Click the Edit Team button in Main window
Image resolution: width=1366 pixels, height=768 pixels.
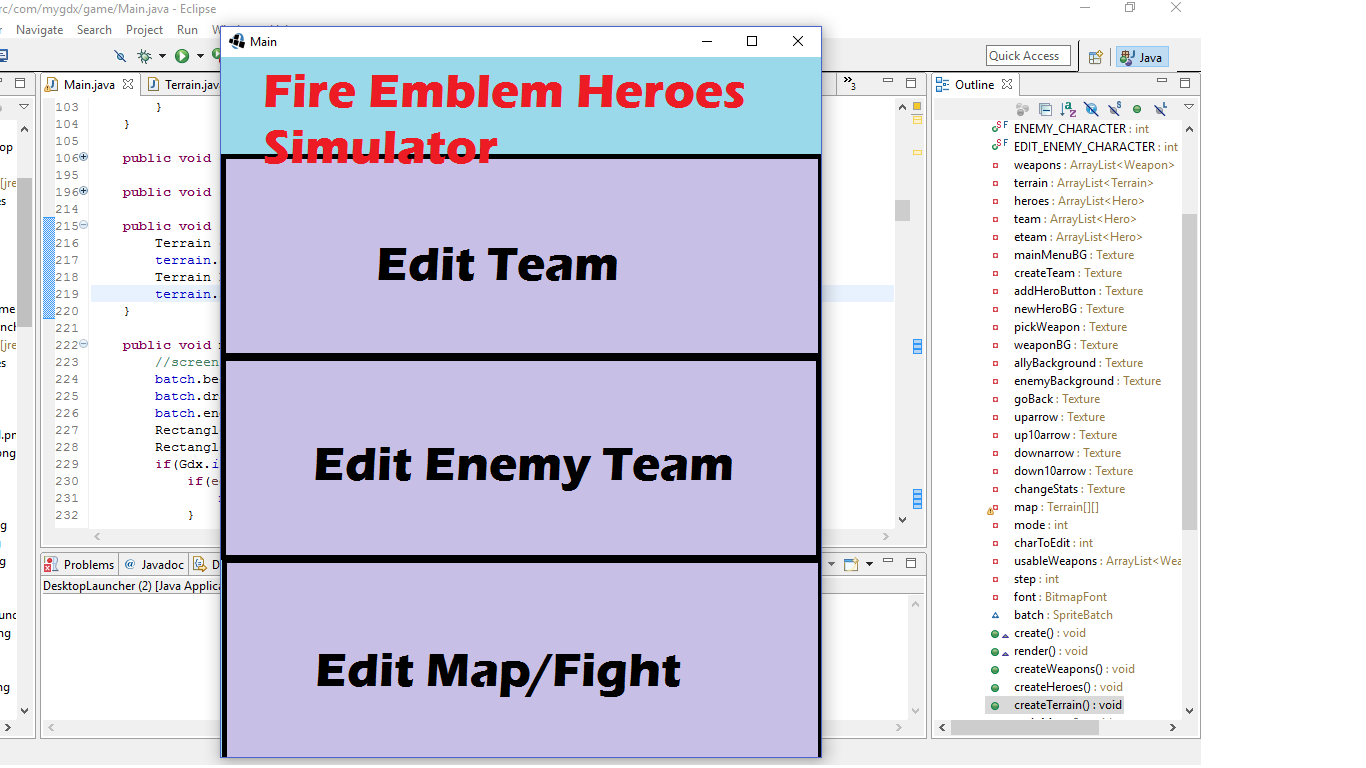tap(521, 256)
